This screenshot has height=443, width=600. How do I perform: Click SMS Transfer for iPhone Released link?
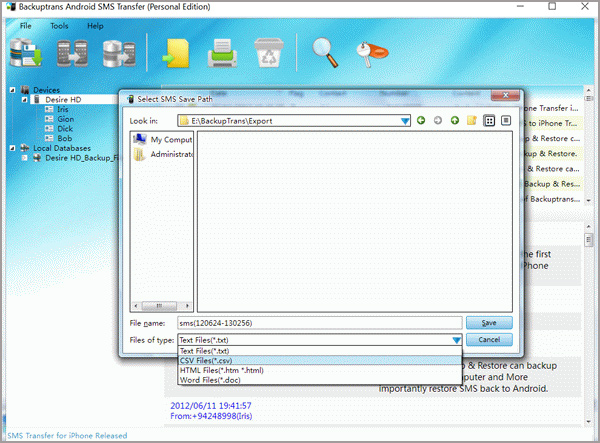pos(67,436)
